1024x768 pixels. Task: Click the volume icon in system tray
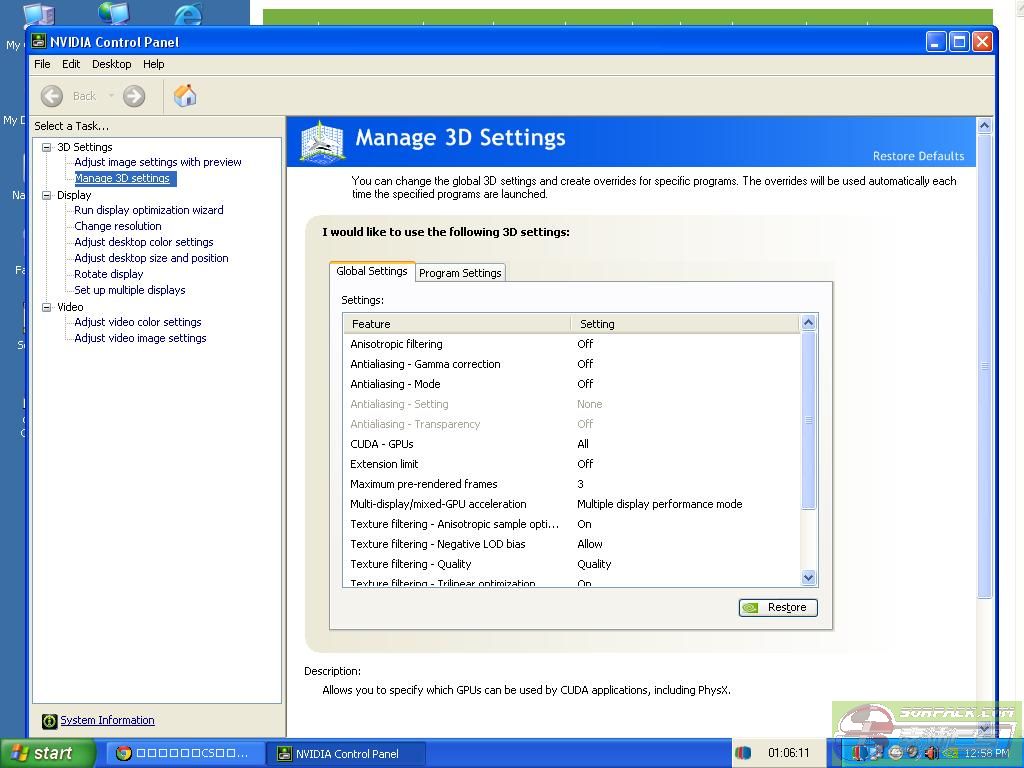point(930,753)
